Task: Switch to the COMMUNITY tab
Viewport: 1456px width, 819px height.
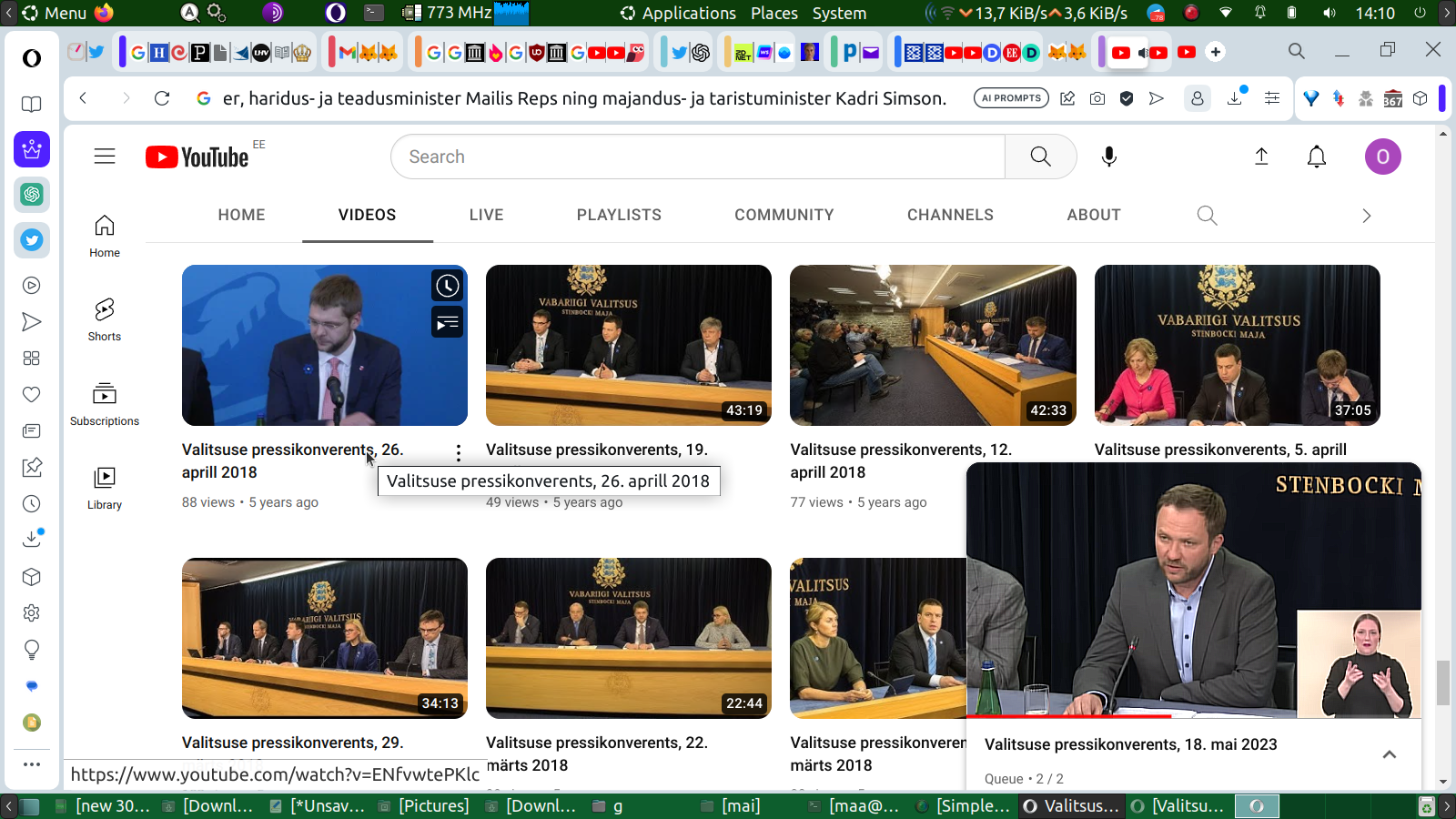Action: 784,215
